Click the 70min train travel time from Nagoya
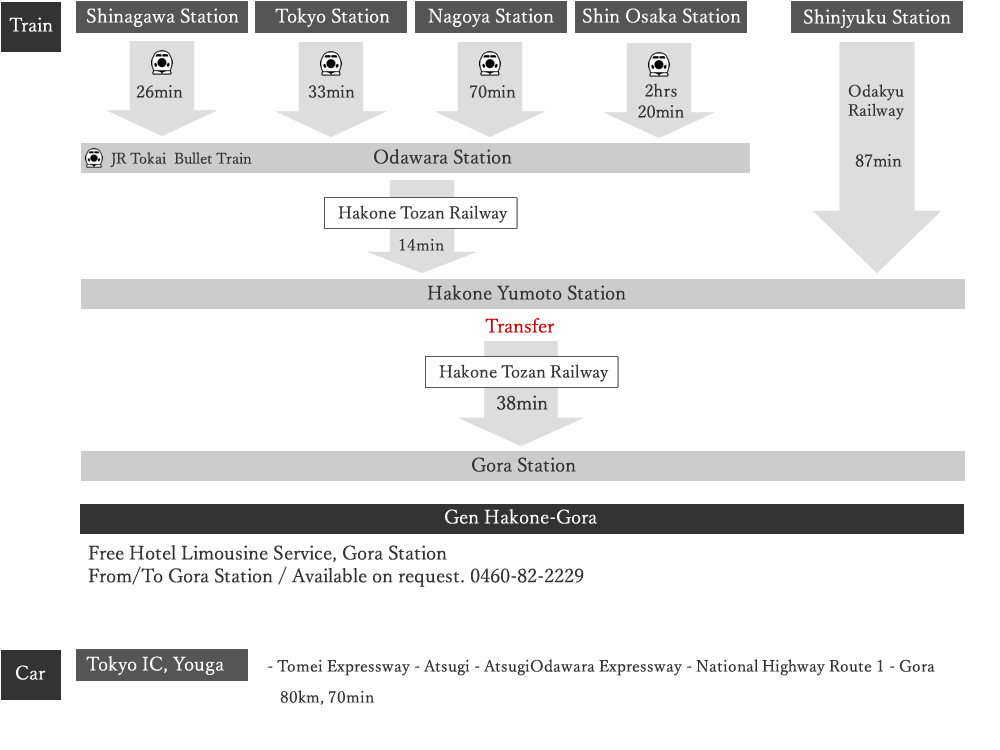Screen dimensions: 1000x750 (x=492, y=92)
